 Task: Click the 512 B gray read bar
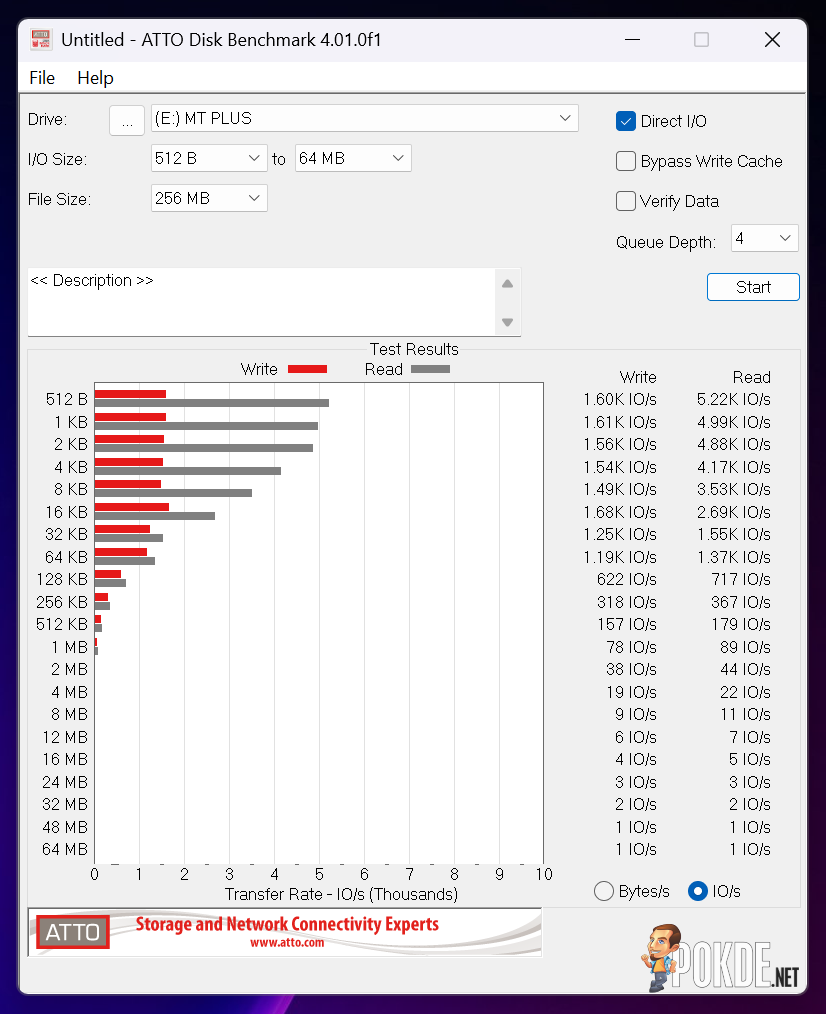click(212, 403)
